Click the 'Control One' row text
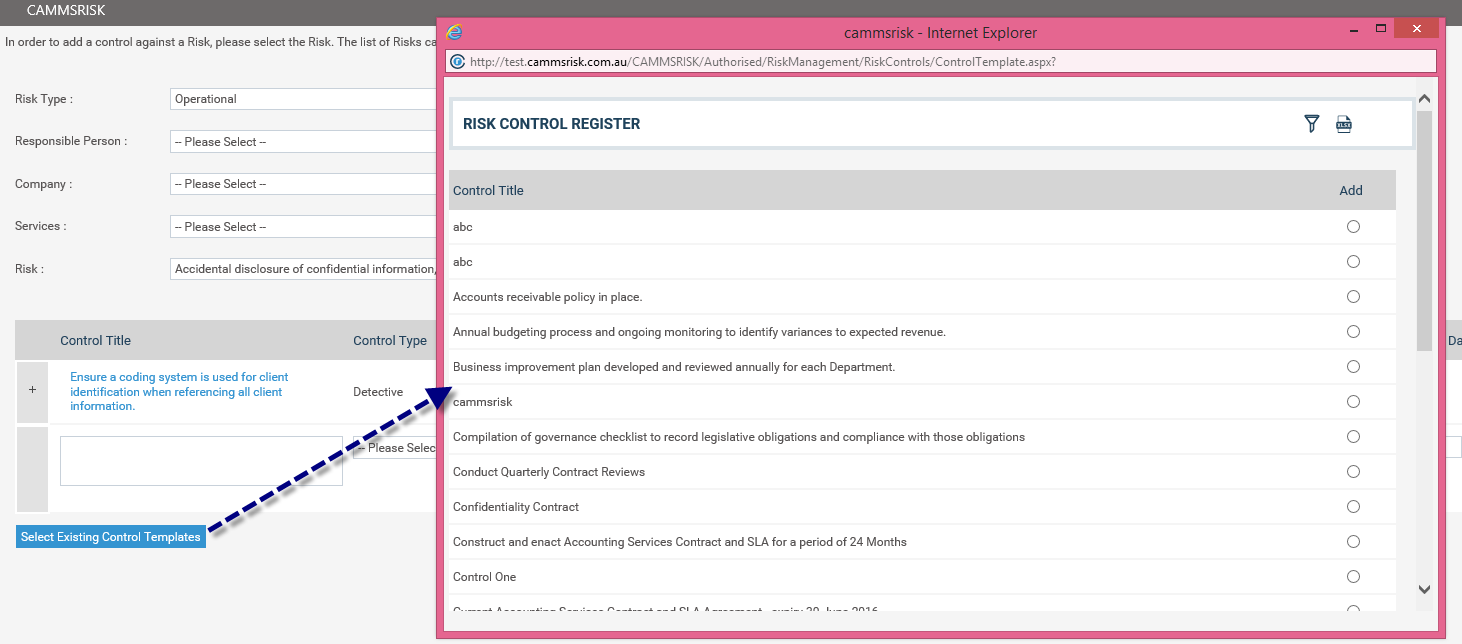The image size is (1462, 644). click(485, 577)
